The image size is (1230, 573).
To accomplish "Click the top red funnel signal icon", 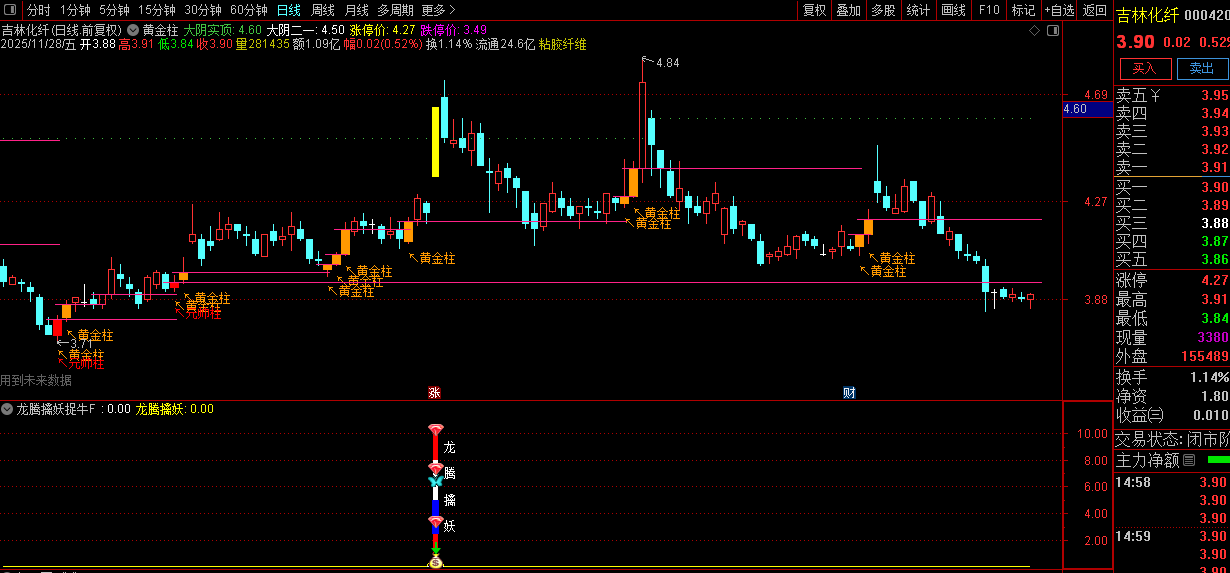I will click(x=435, y=430).
